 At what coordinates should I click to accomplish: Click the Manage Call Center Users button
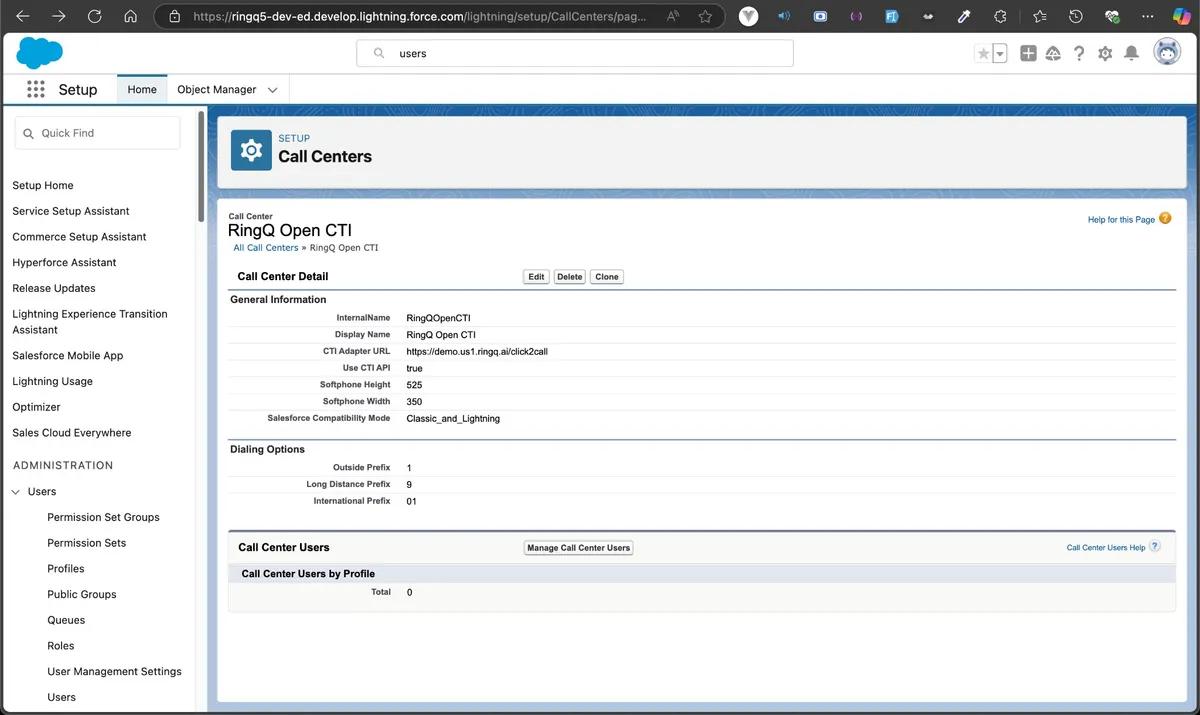(x=579, y=548)
